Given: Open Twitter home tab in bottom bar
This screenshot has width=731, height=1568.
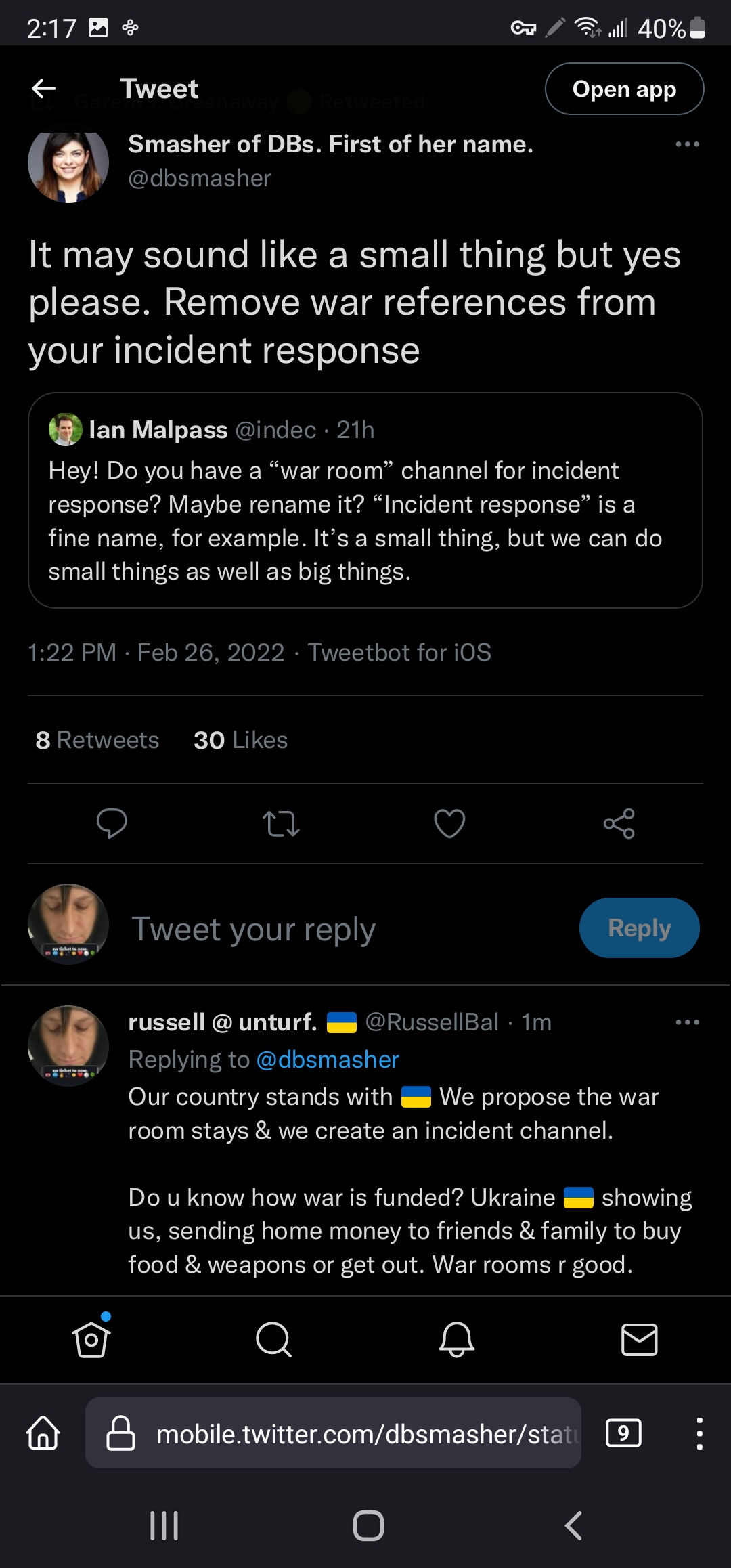Looking at the screenshot, I should click(91, 1339).
